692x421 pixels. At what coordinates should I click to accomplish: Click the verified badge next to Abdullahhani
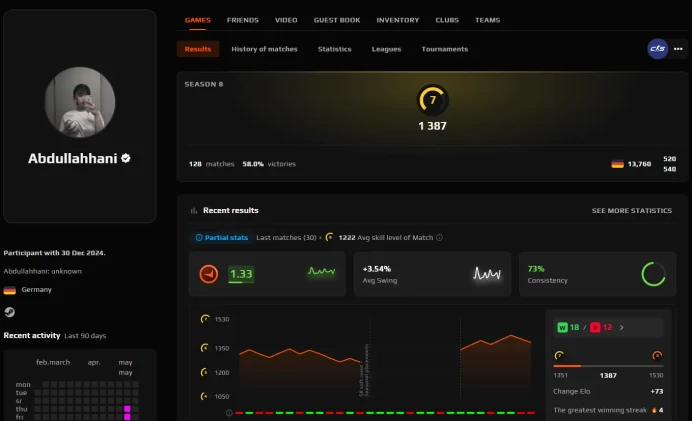click(x=126, y=158)
